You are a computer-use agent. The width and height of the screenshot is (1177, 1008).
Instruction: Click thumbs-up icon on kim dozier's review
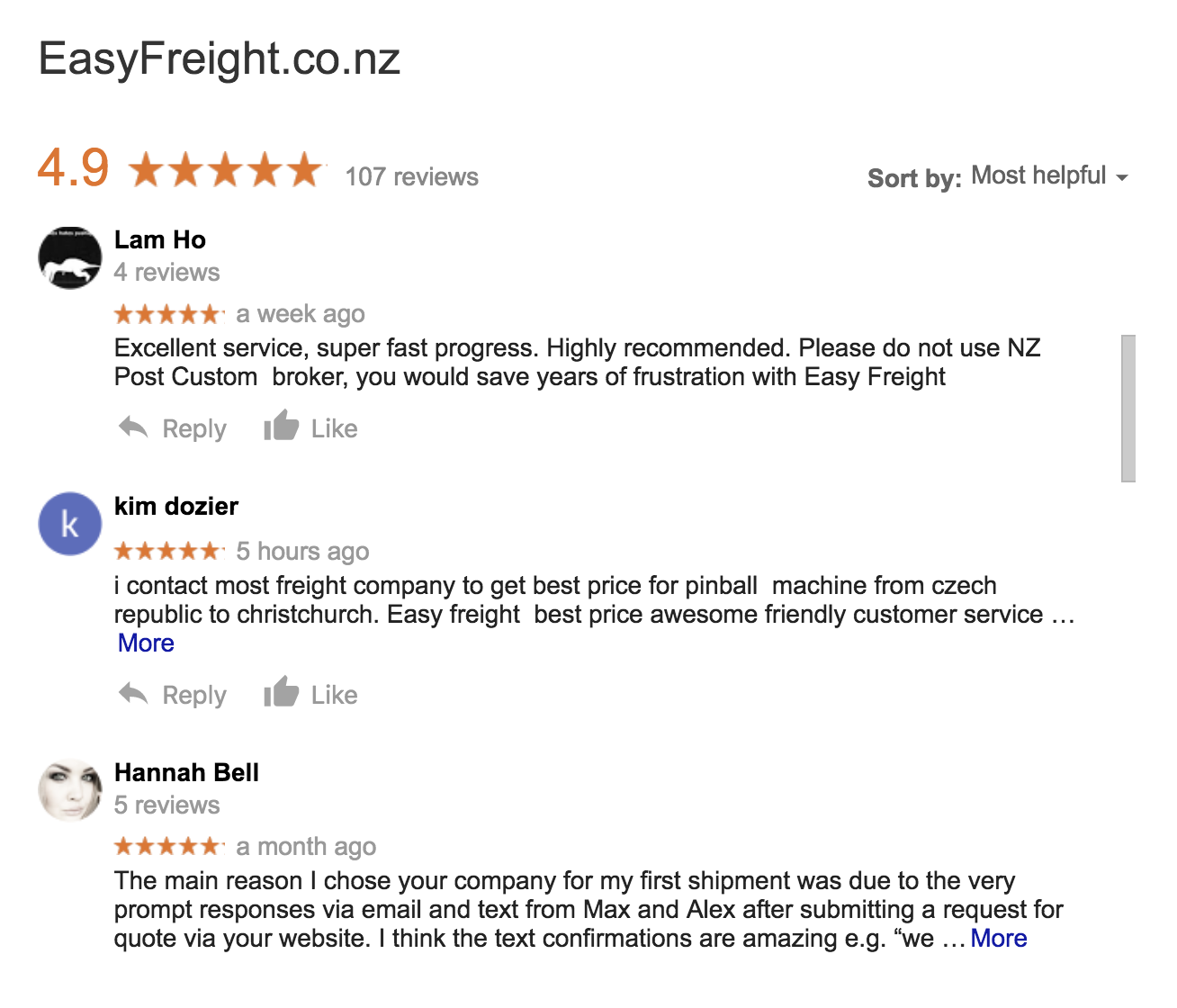pyautogui.click(x=281, y=693)
